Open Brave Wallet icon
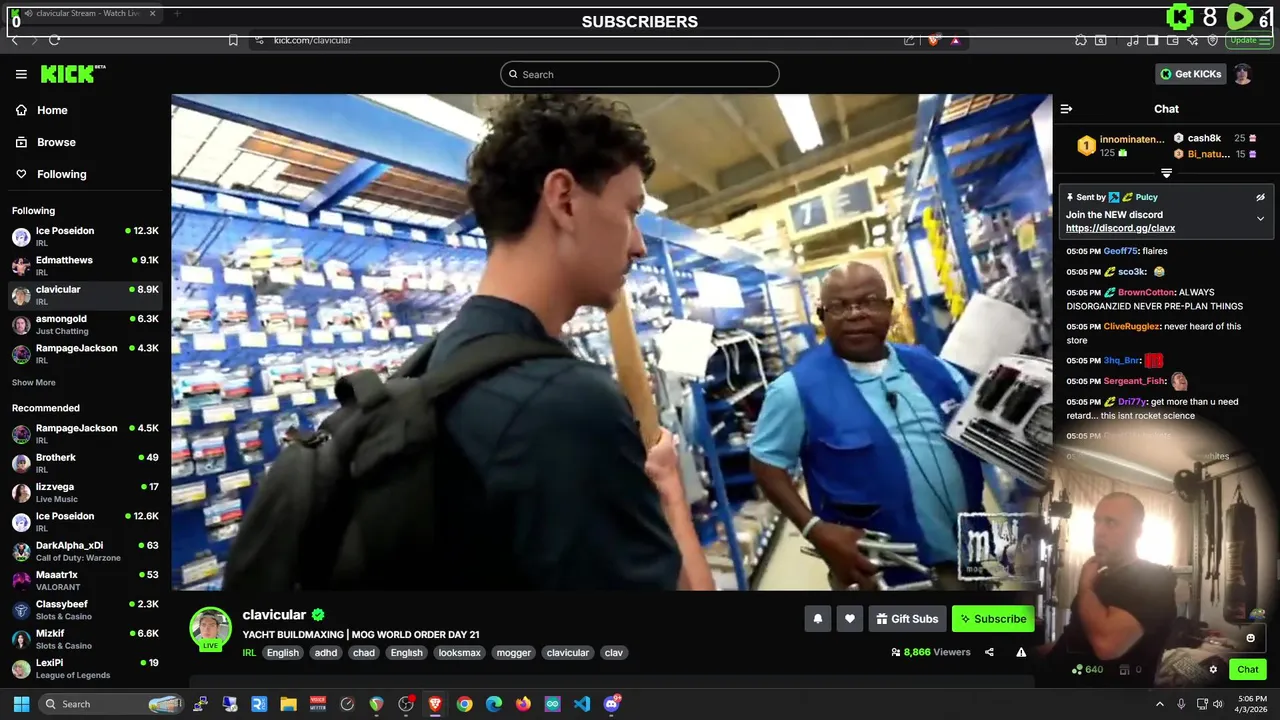The image size is (1280, 720). click(1173, 40)
